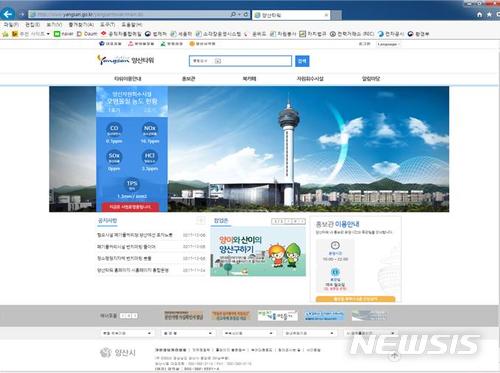Screen dimensions: 500x373
Task: Click the blue closed-day icon under the clock
Action: point(335,272)
